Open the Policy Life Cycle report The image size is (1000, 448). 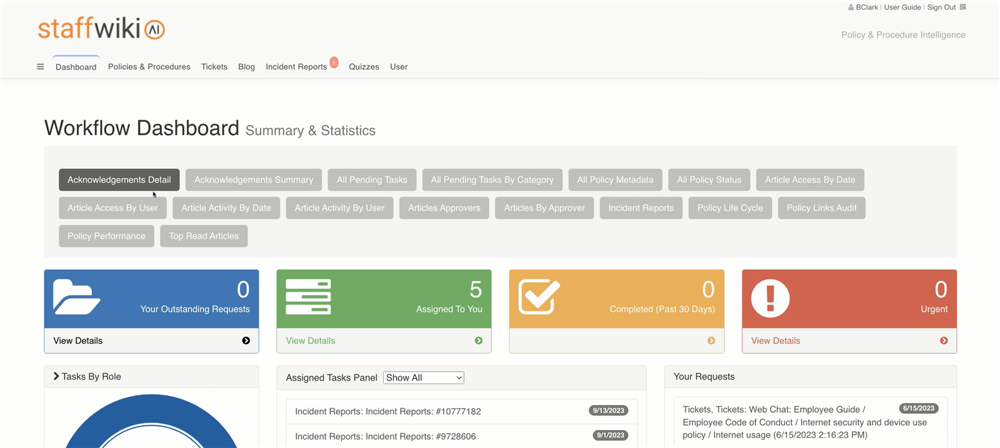[x=730, y=208]
